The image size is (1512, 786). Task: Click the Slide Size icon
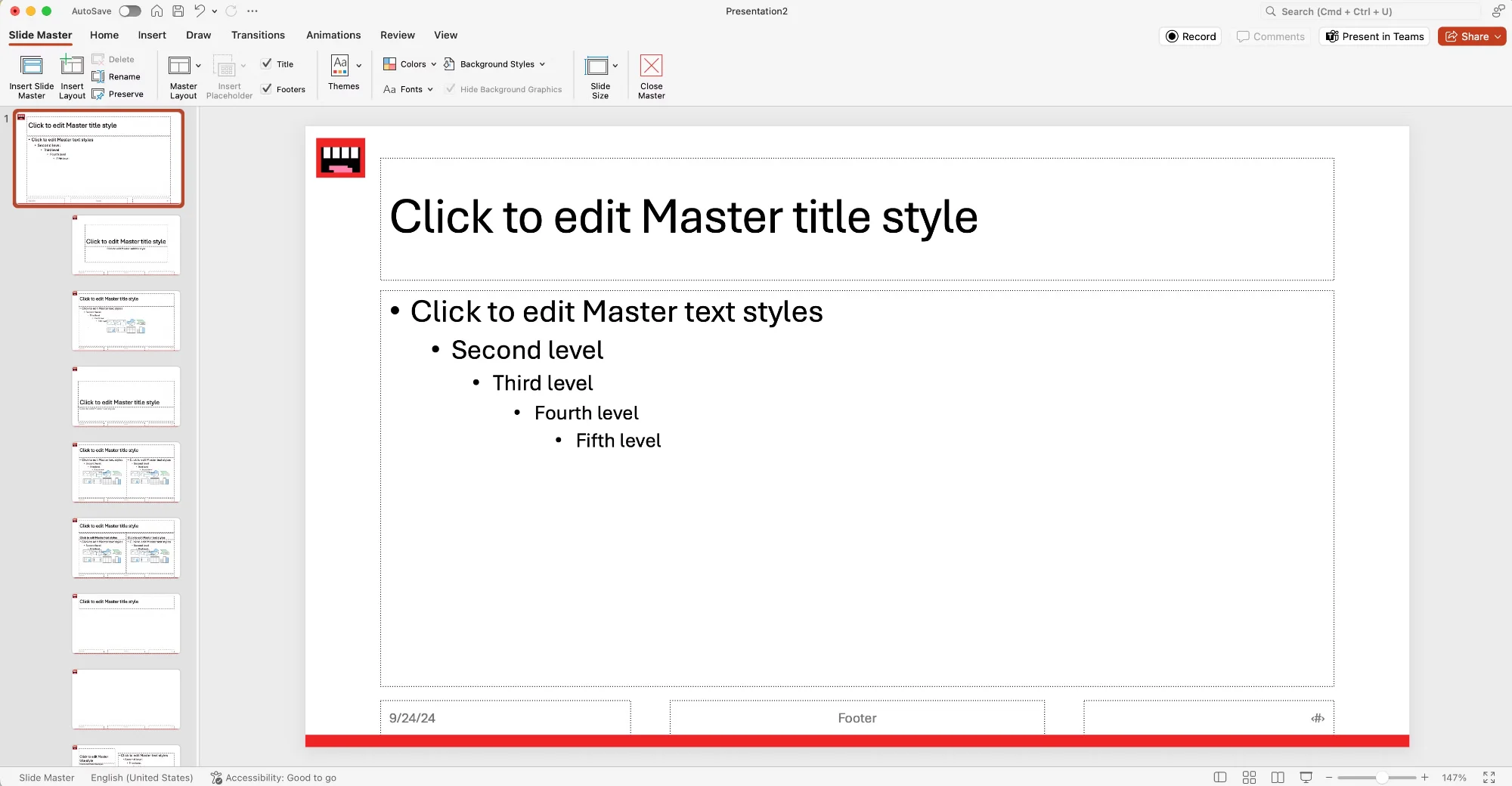[x=596, y=66]
